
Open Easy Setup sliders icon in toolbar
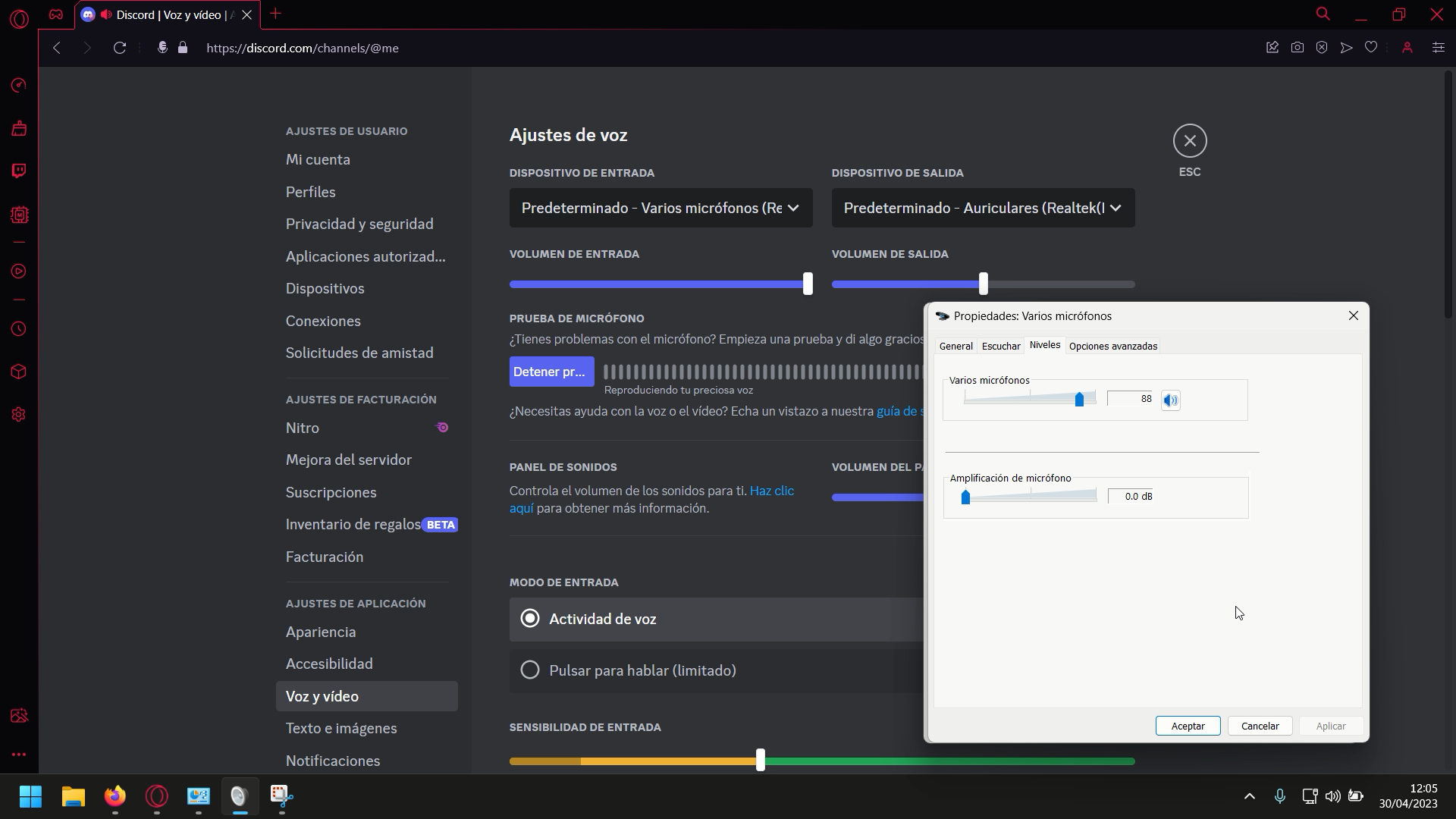point(1438,48)
